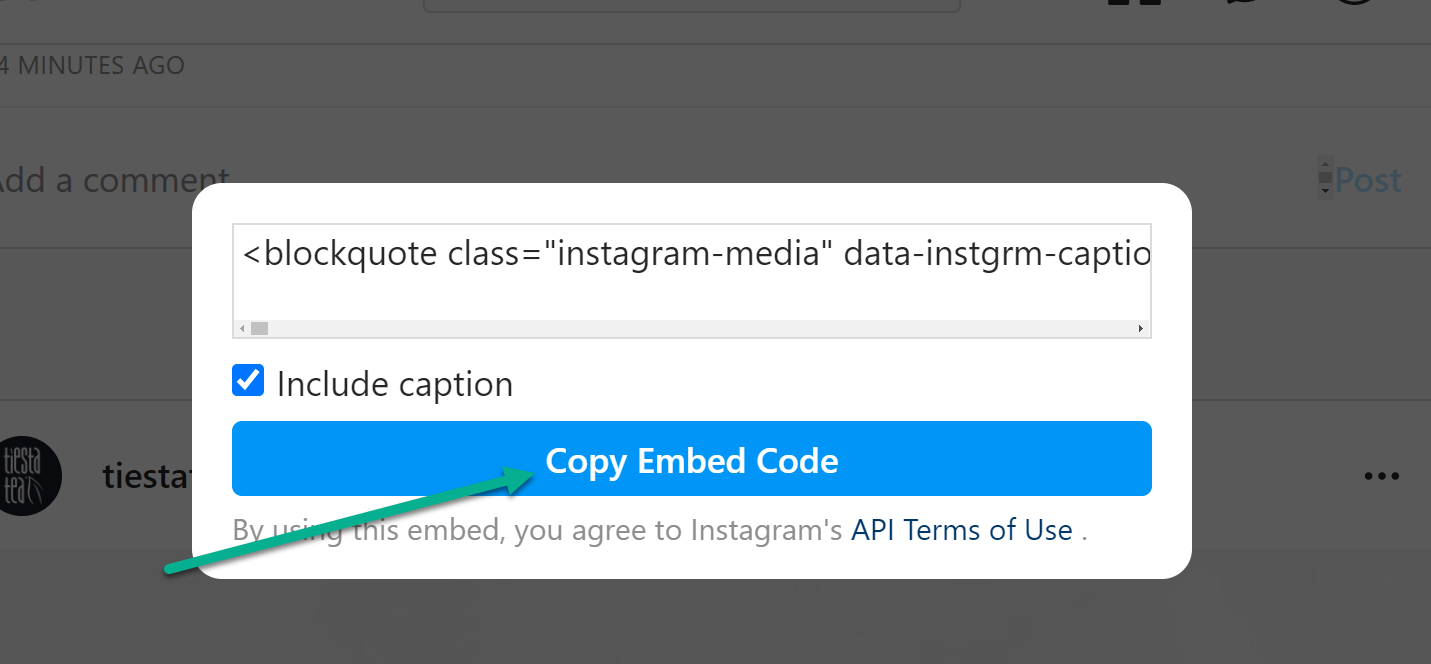Click the left arrow of the code scrollbar
The image size is (1431, 664).
tap(241, 327)
